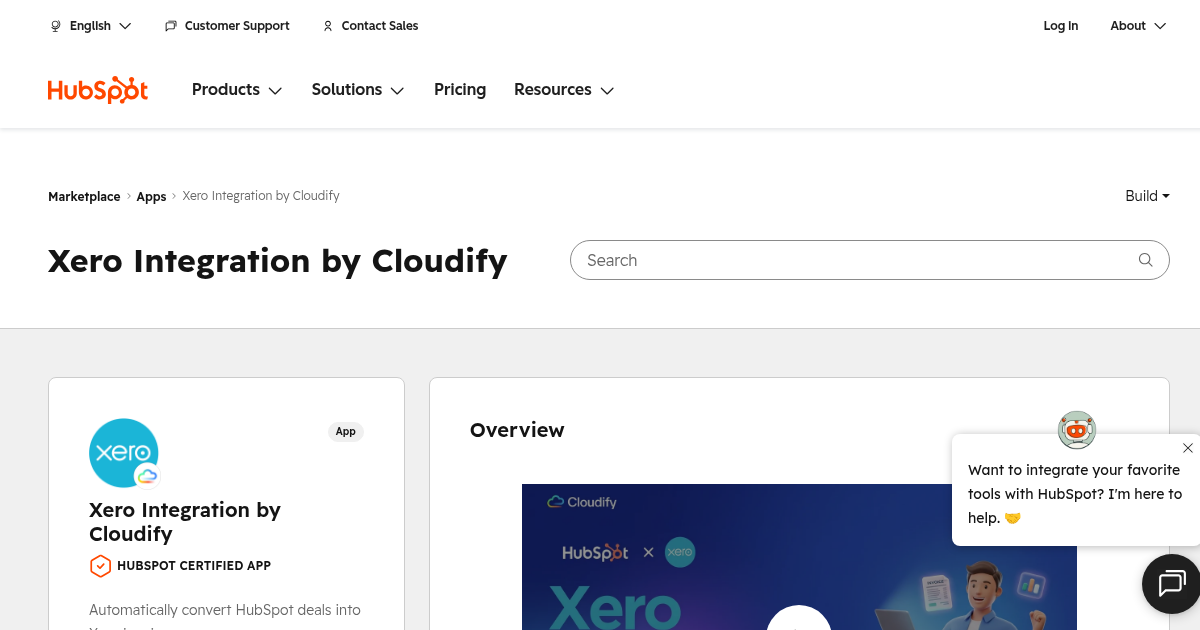Go to Marketplace breadcrumb
Screen dimensions: 1200x630
[84, 197]
